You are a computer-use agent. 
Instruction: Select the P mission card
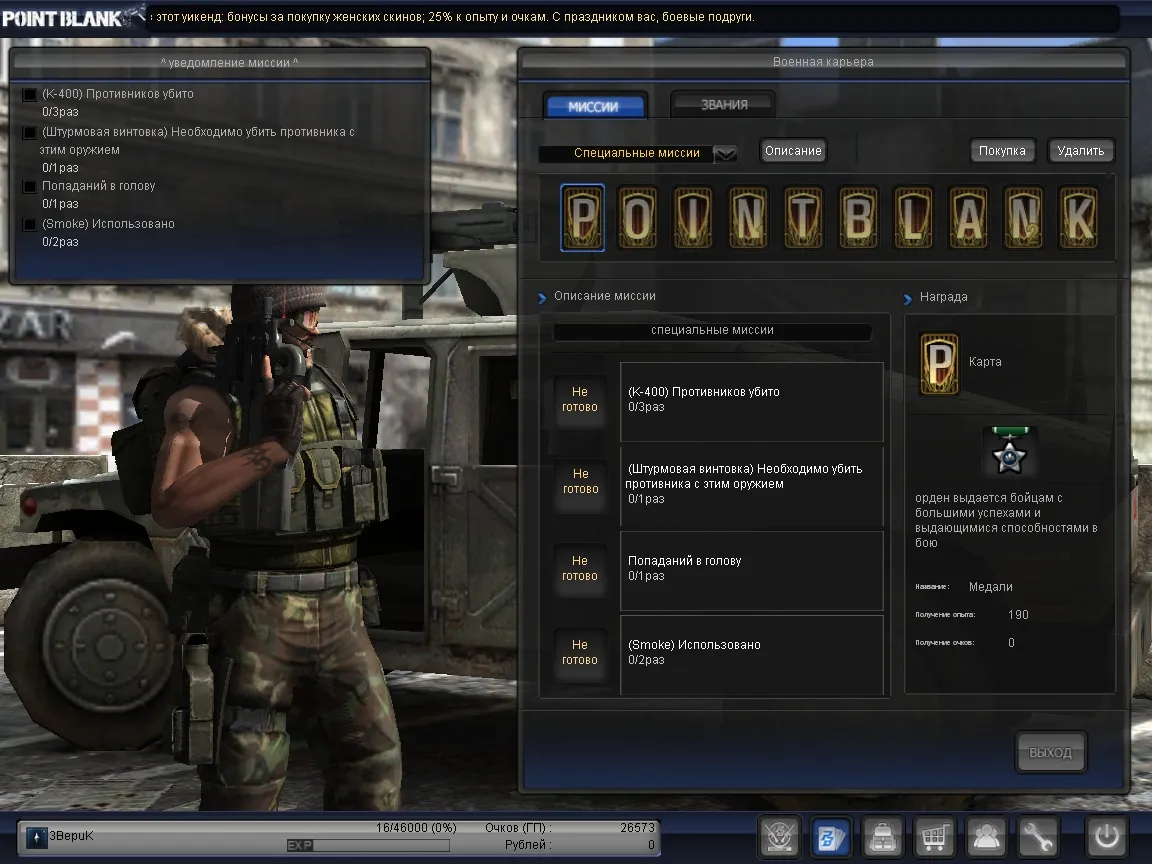click(x=583, y=217)
